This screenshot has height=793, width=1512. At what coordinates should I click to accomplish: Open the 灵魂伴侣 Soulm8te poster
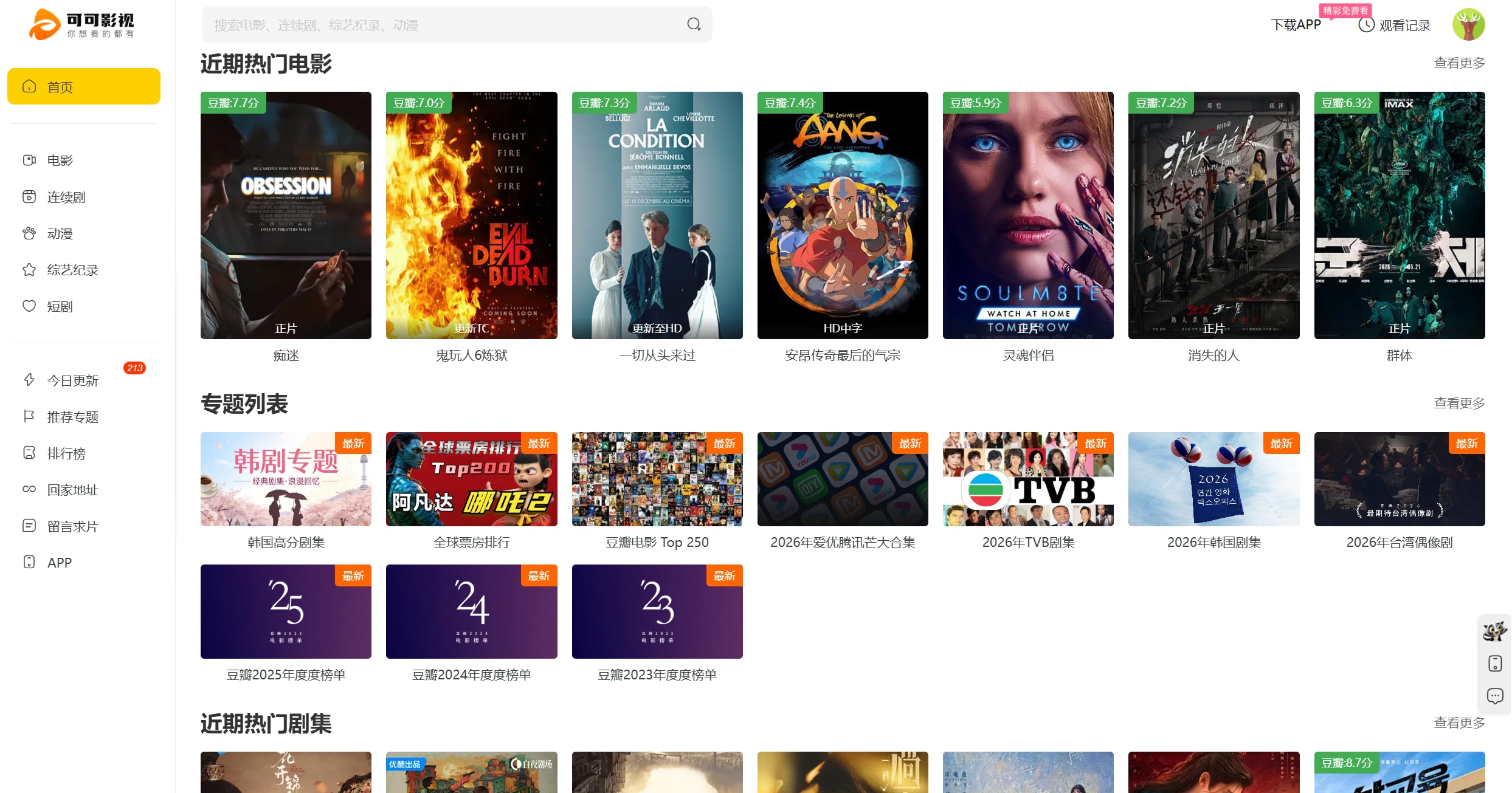[1028, 215]
